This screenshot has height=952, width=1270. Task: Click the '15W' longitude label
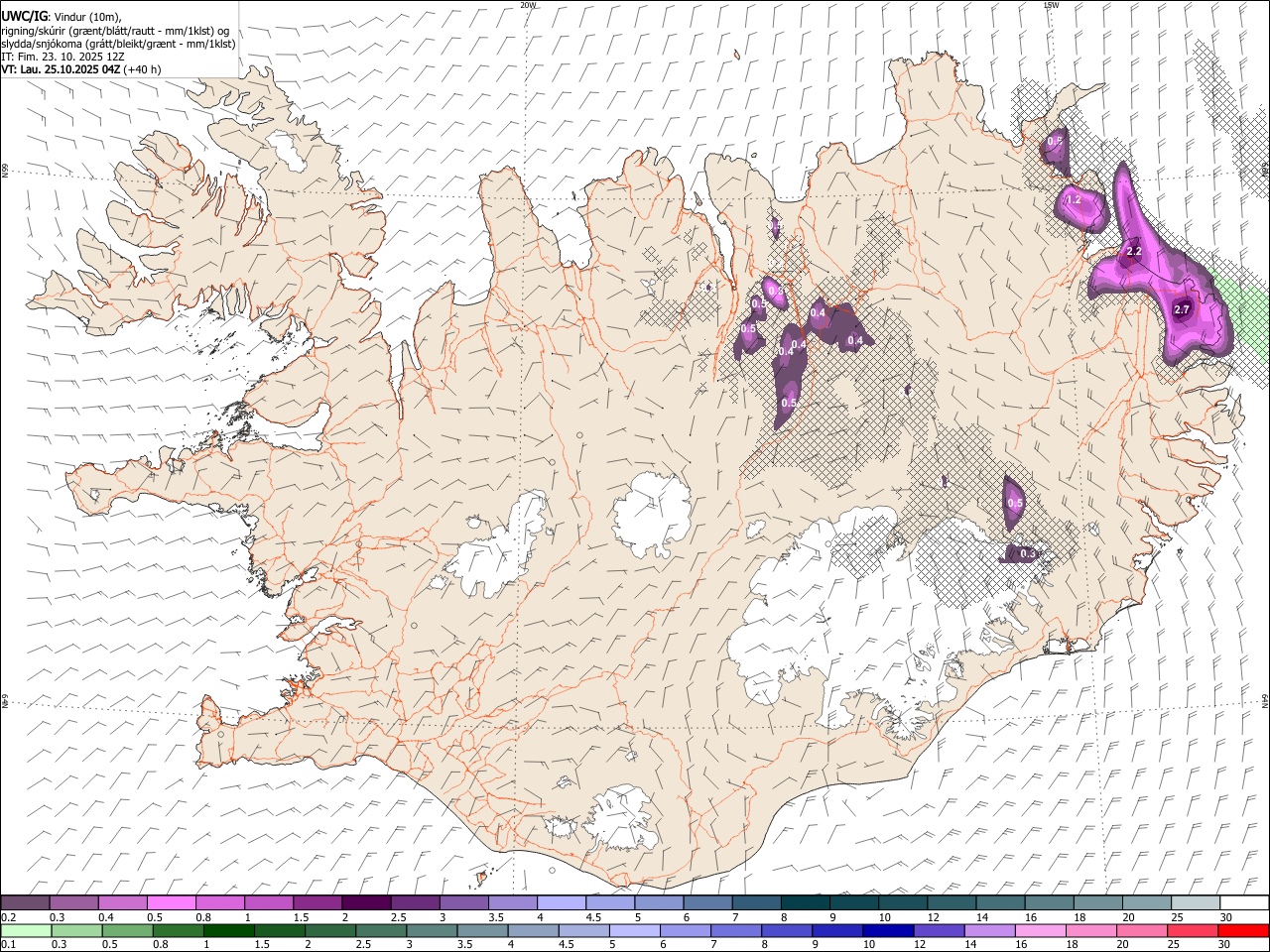point(1051,5)
